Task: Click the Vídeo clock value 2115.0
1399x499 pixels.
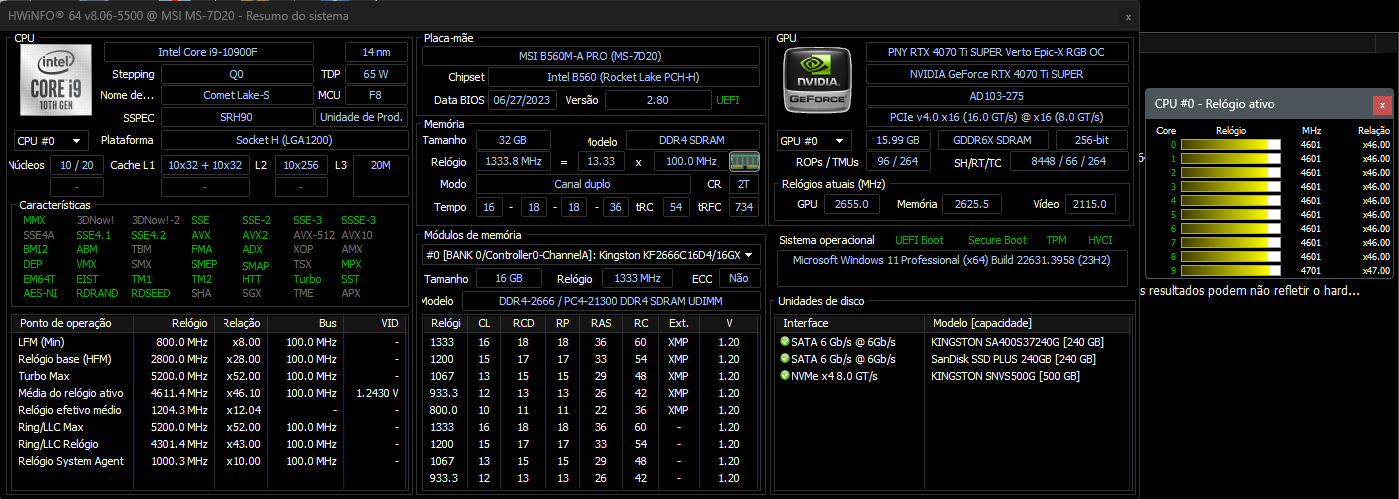Action: point(1090,204)
